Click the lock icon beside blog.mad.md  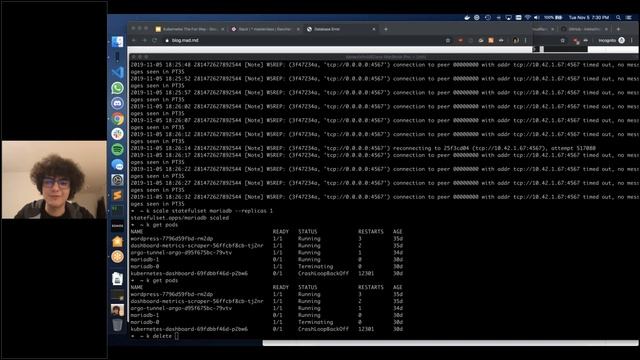167,40
